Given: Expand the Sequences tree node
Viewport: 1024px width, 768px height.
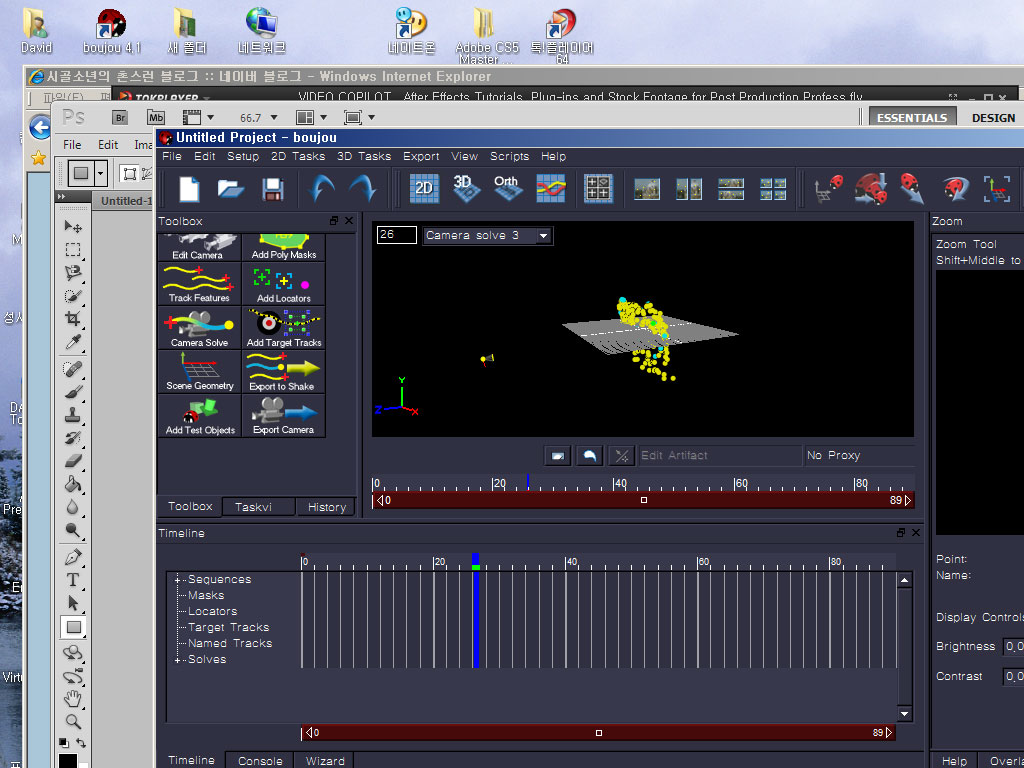Looking at the screenshot, I should click(x=177, y=580).
